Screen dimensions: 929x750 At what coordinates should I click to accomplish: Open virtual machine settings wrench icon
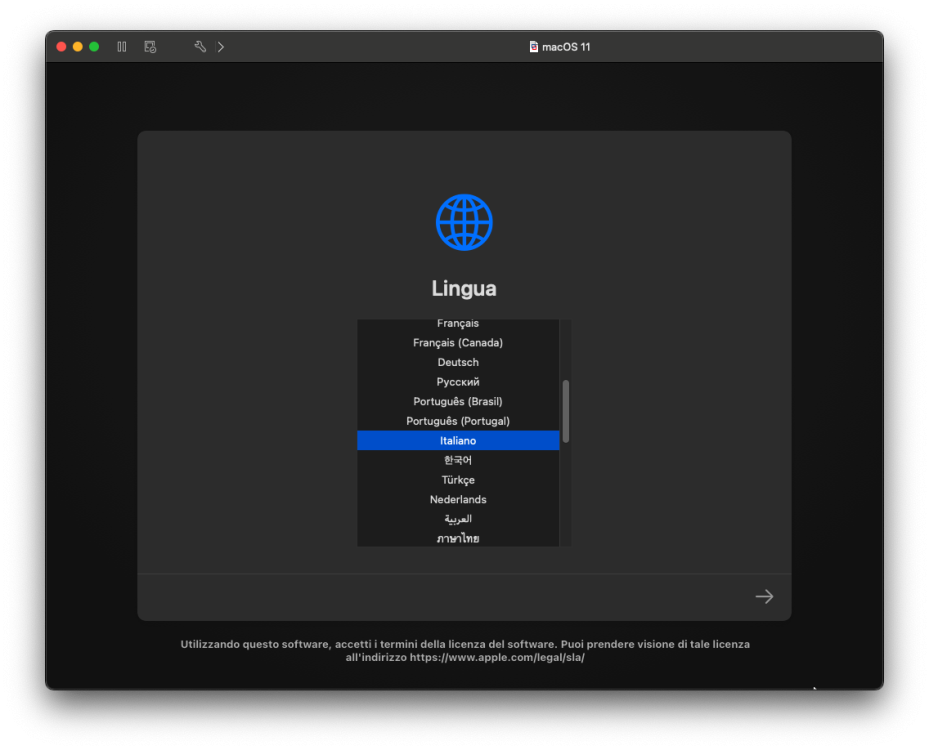(x=200, y=47)
